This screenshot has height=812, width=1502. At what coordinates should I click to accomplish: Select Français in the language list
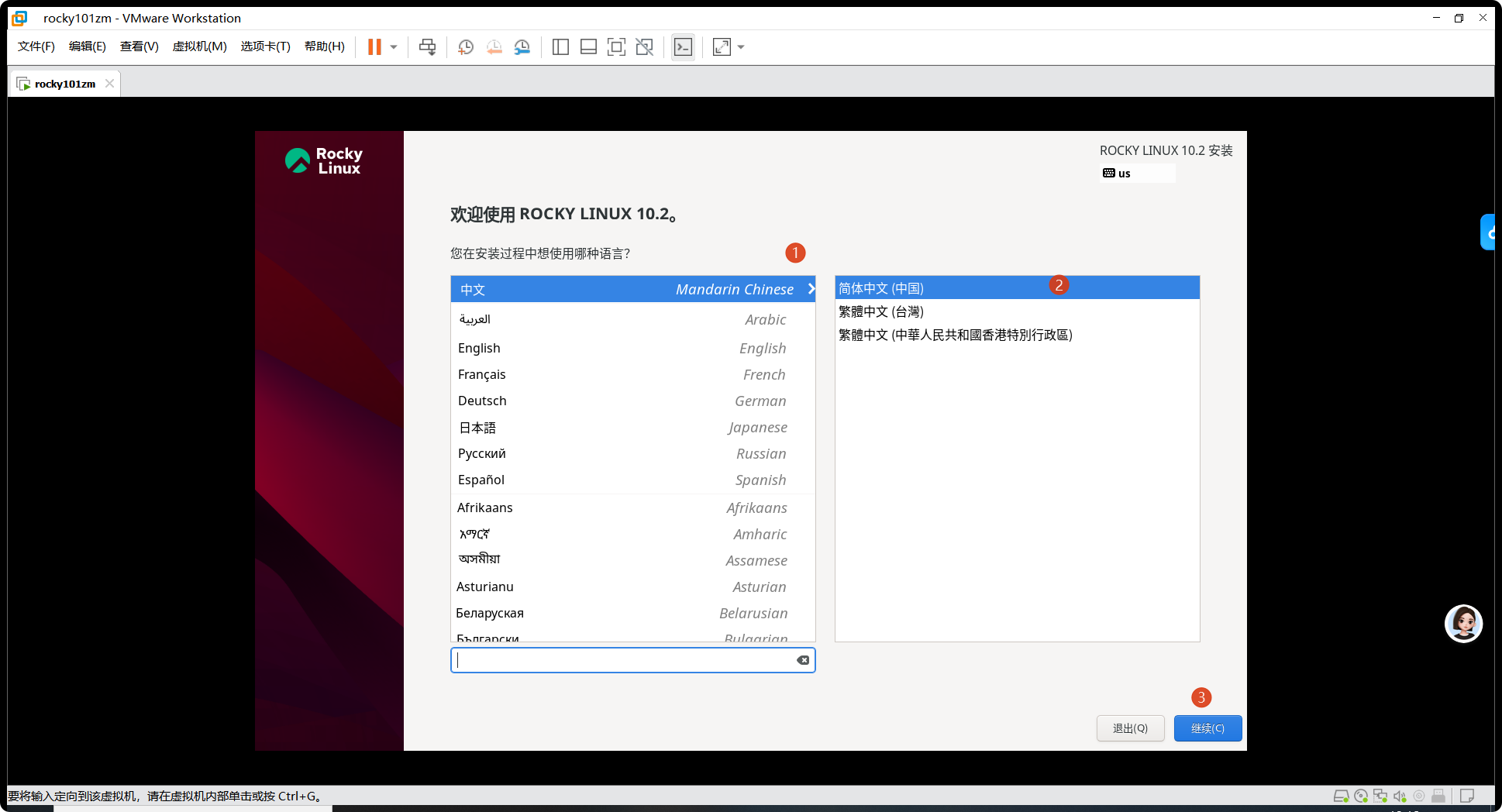632,375
